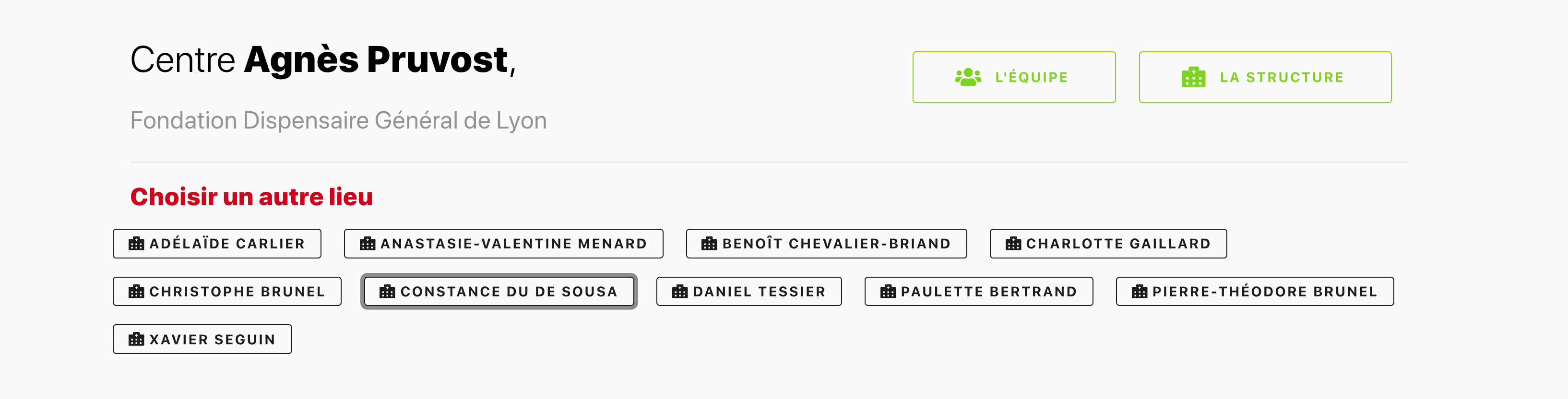This screenshot has width=1568, height=399.
Task: Click building icon beside Christophe Brunel
Action: [136, 292]
